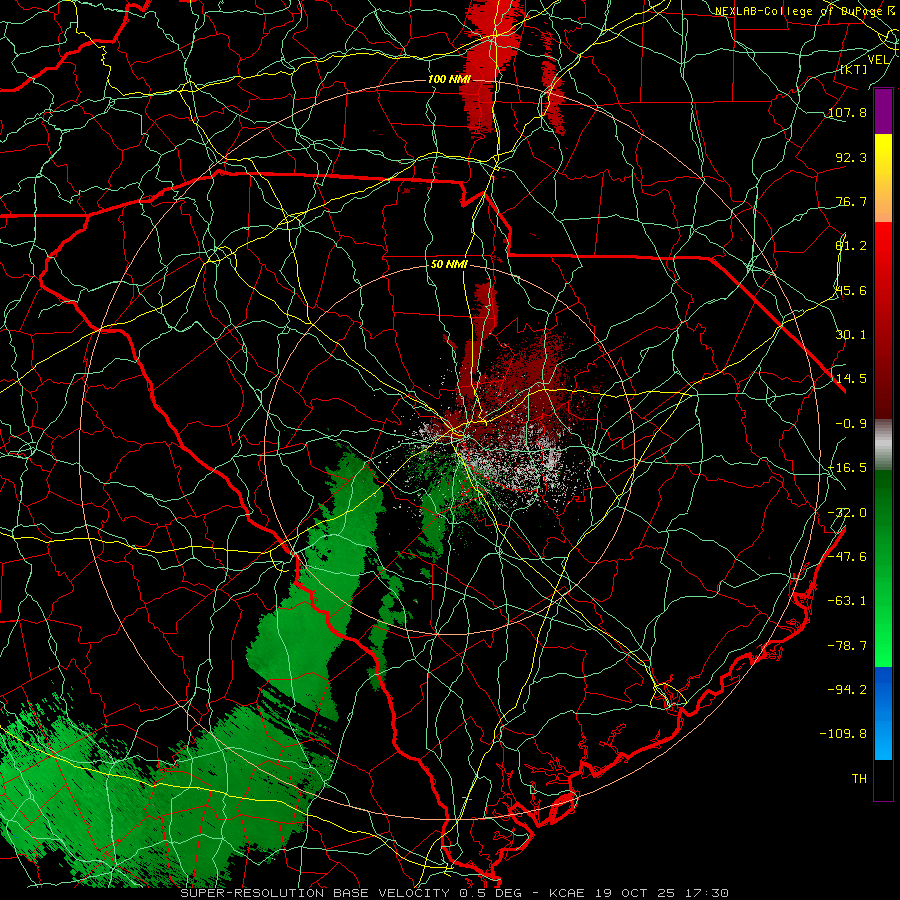Click the 100 NMI range ring label
Image resolution: width=900 pixels, height=900 pixels.
tap(449, 79)
